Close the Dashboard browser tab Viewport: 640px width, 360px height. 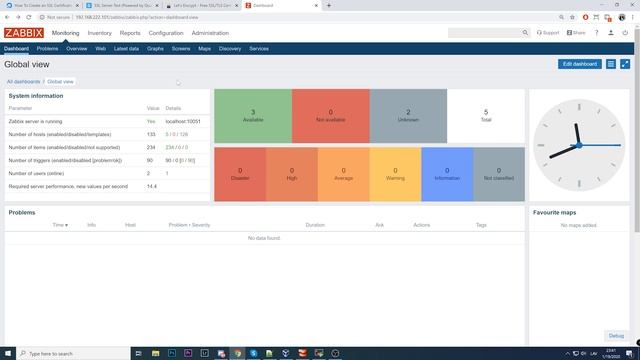point(316,6)
